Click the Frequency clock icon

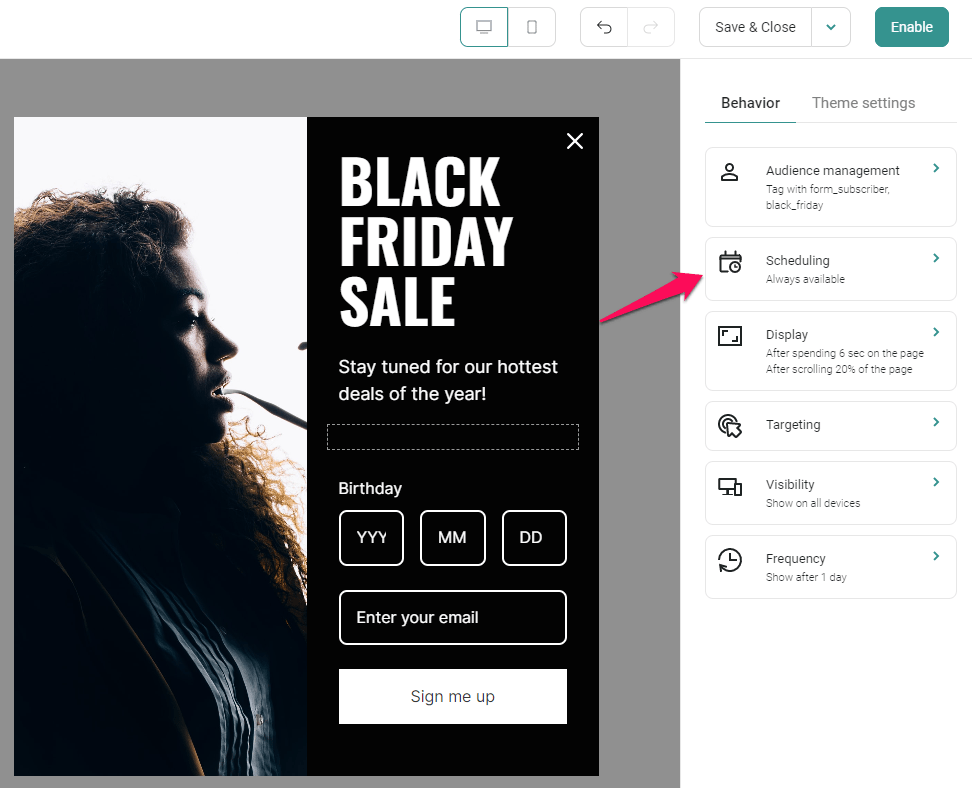coord(730,560)
